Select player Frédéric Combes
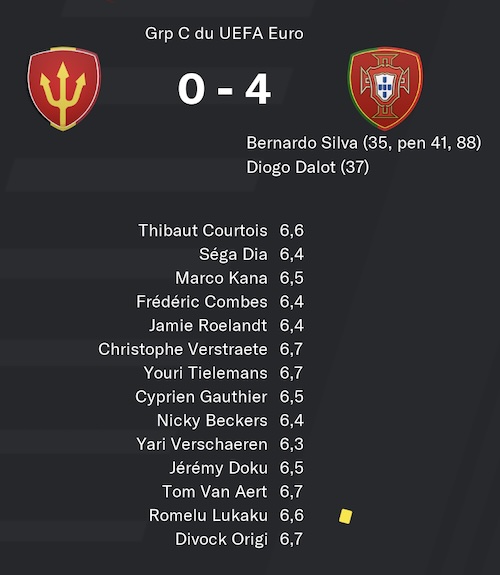Screen dimensions: 500x575 point(202,302)
